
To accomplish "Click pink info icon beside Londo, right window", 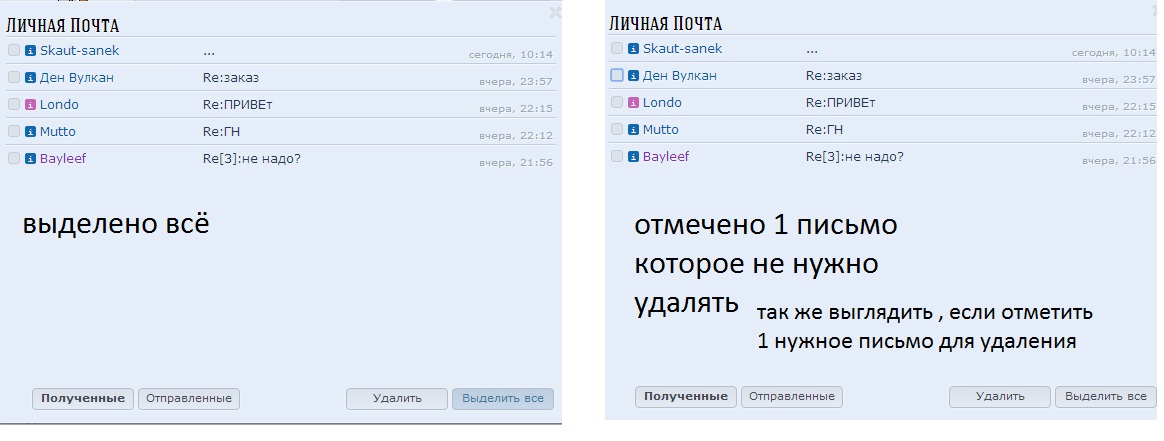I will point(633,102).
